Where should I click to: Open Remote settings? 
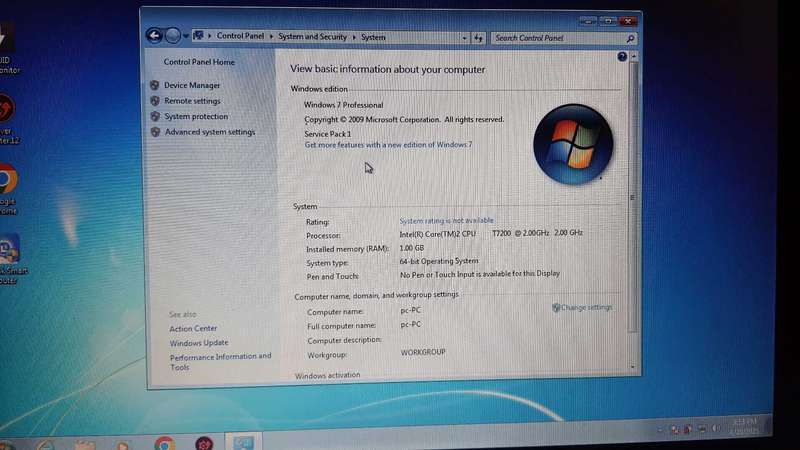tap(192, 101)
